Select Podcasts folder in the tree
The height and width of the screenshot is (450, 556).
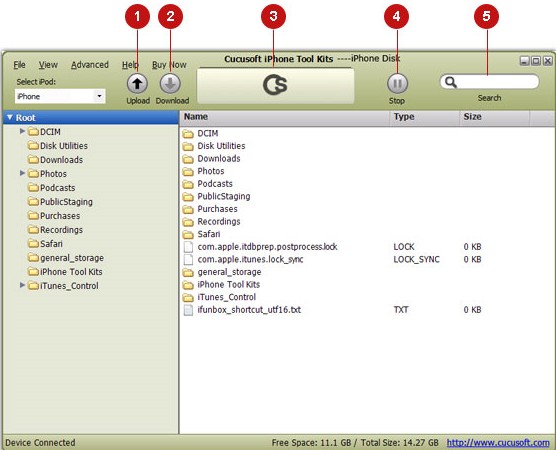[57, 188]
